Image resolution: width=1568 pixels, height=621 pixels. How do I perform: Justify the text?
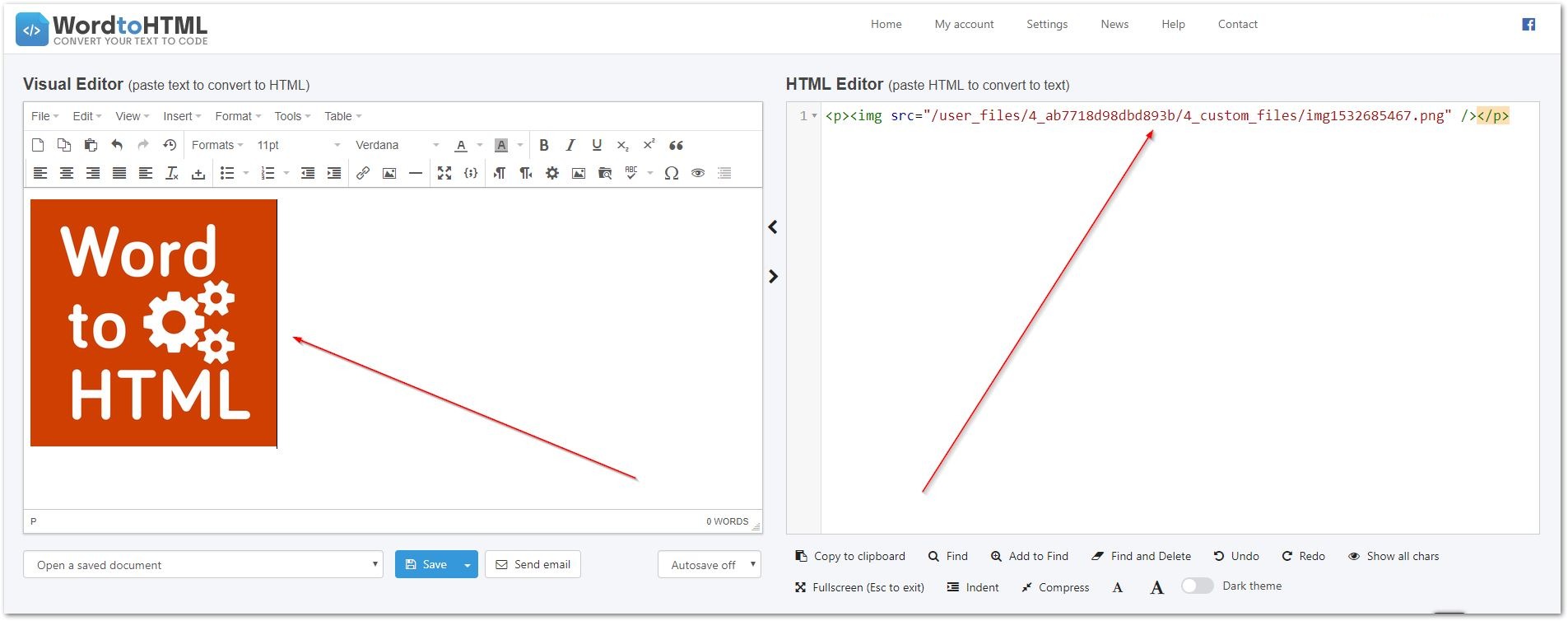coord(119,173)
